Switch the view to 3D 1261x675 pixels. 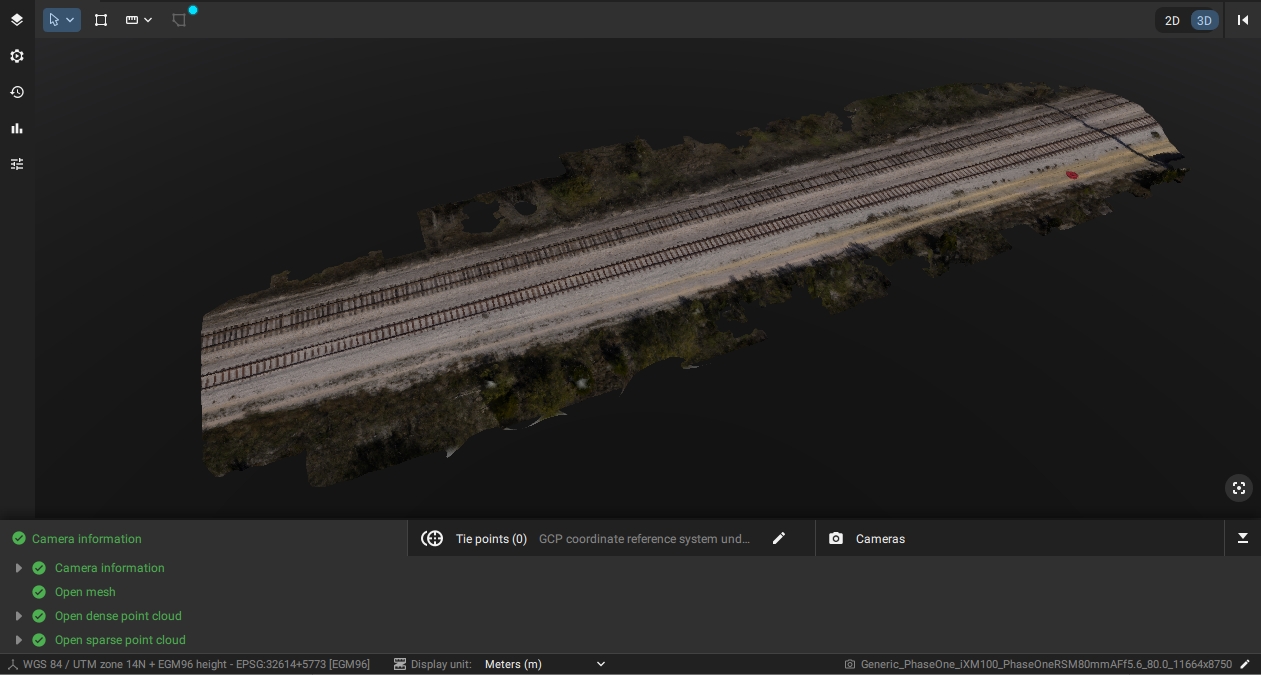pyautogui.click(x=1204, y=20)
